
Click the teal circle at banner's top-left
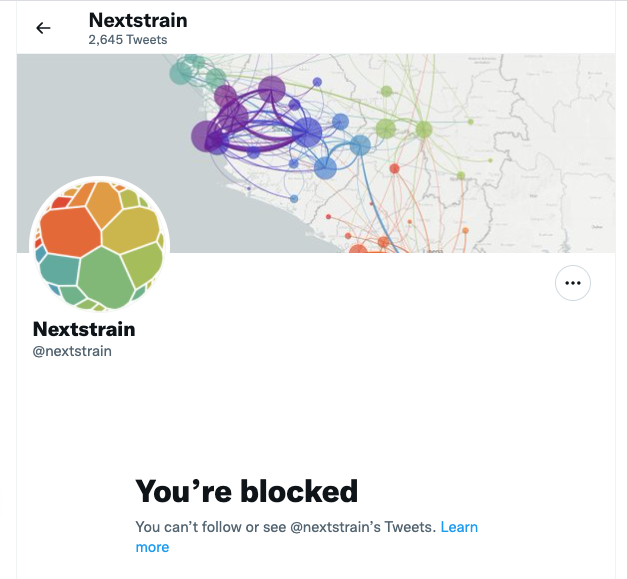pos(182,73)
